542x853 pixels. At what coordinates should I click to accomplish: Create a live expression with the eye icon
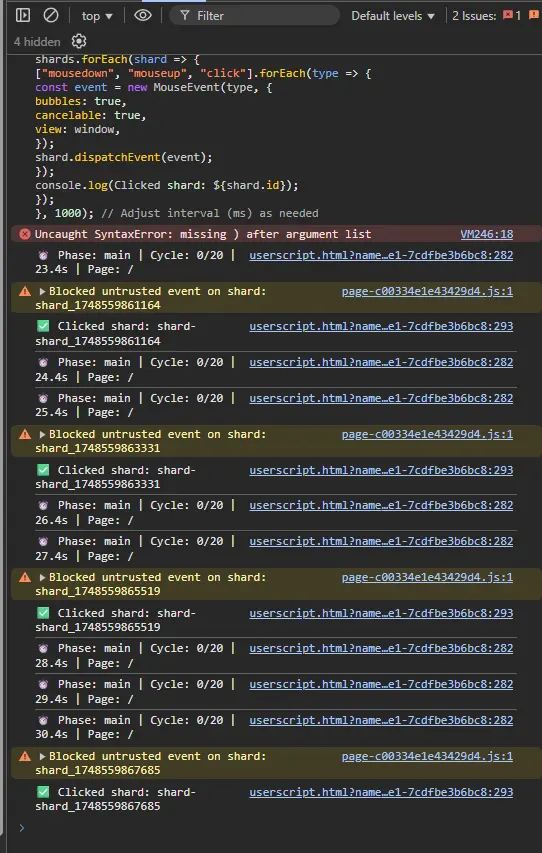pyautogui.click(x=143, y=15)
